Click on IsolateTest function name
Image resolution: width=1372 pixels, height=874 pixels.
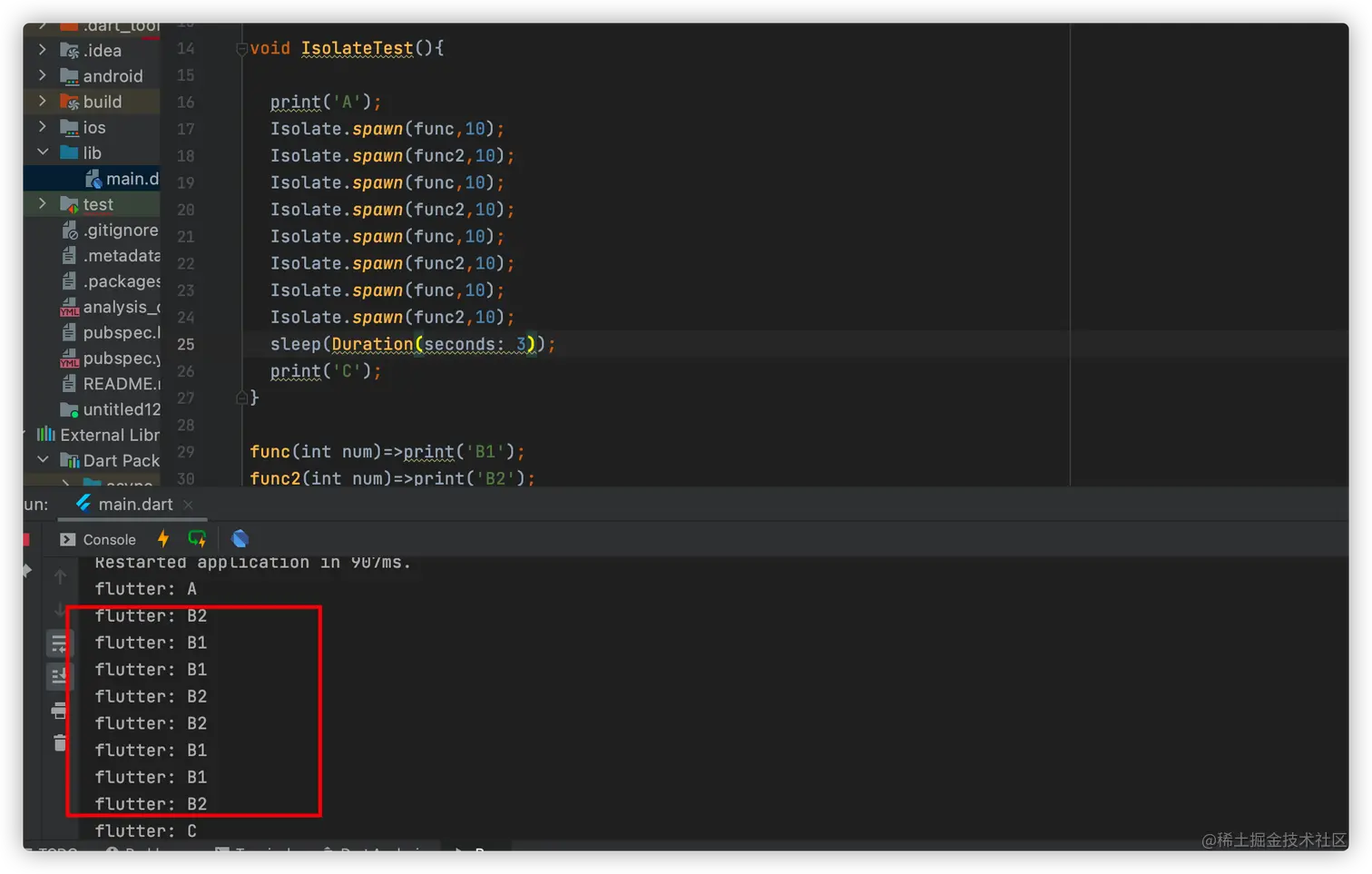(357, 48)
